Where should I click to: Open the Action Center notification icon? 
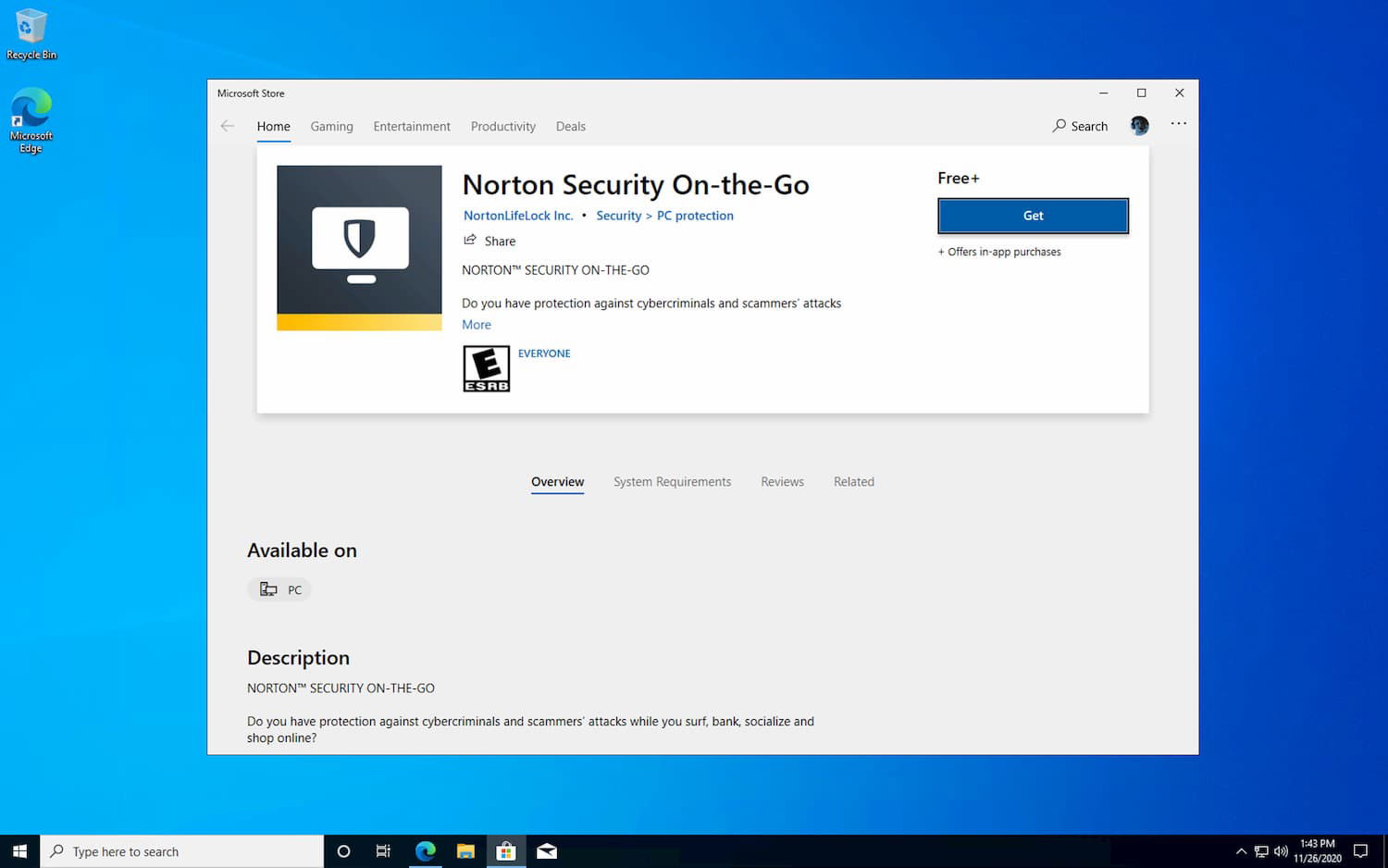(1360, 850)
